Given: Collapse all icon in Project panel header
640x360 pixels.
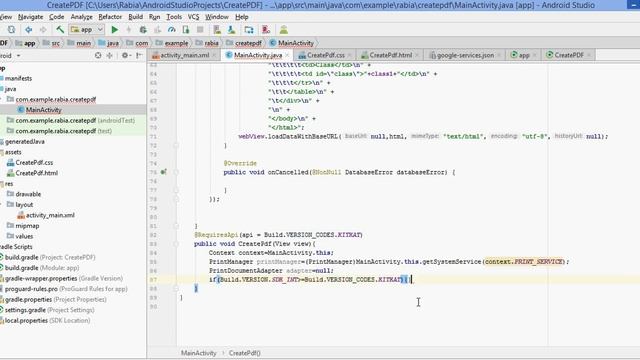Looking at the screenshot, I should [x=109, y=56].
